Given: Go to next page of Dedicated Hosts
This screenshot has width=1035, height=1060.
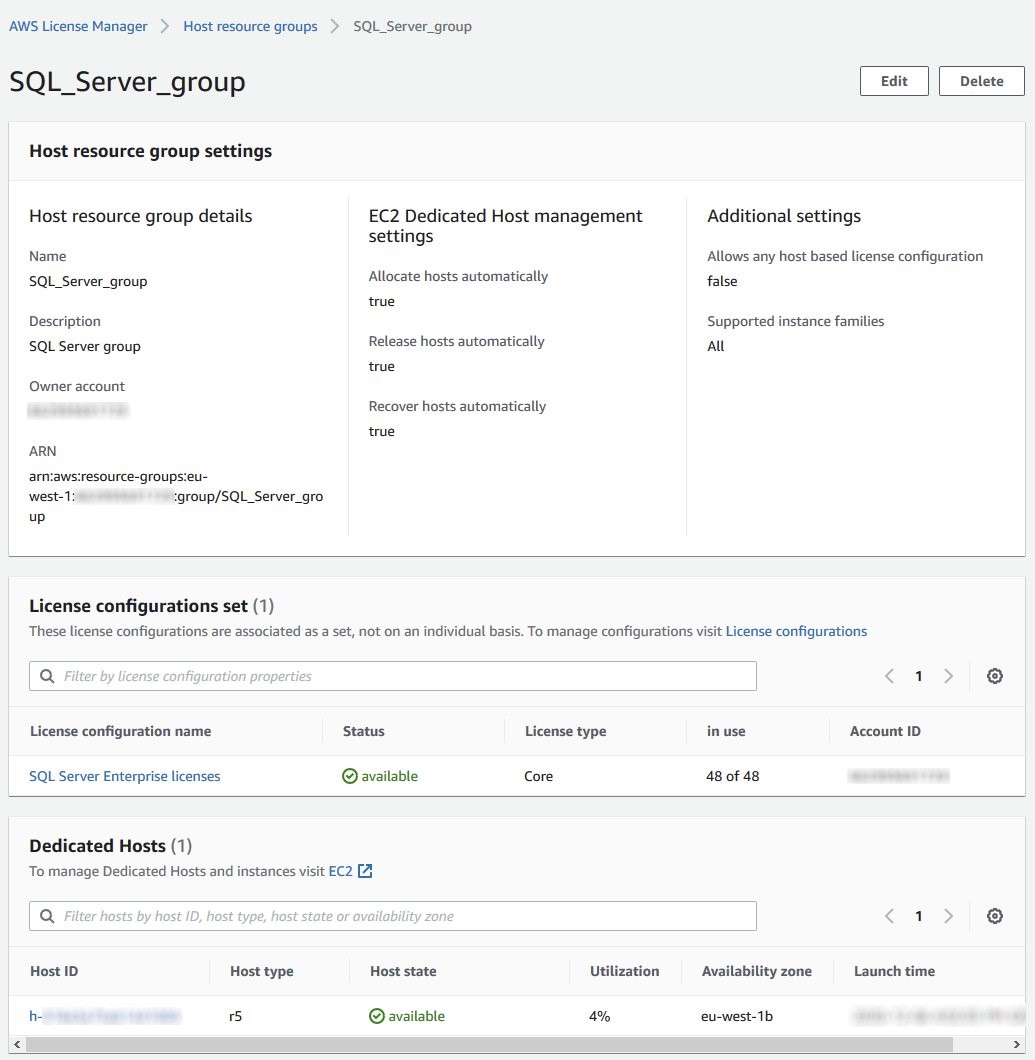Looking at the screenshot, I should point(948,916).
